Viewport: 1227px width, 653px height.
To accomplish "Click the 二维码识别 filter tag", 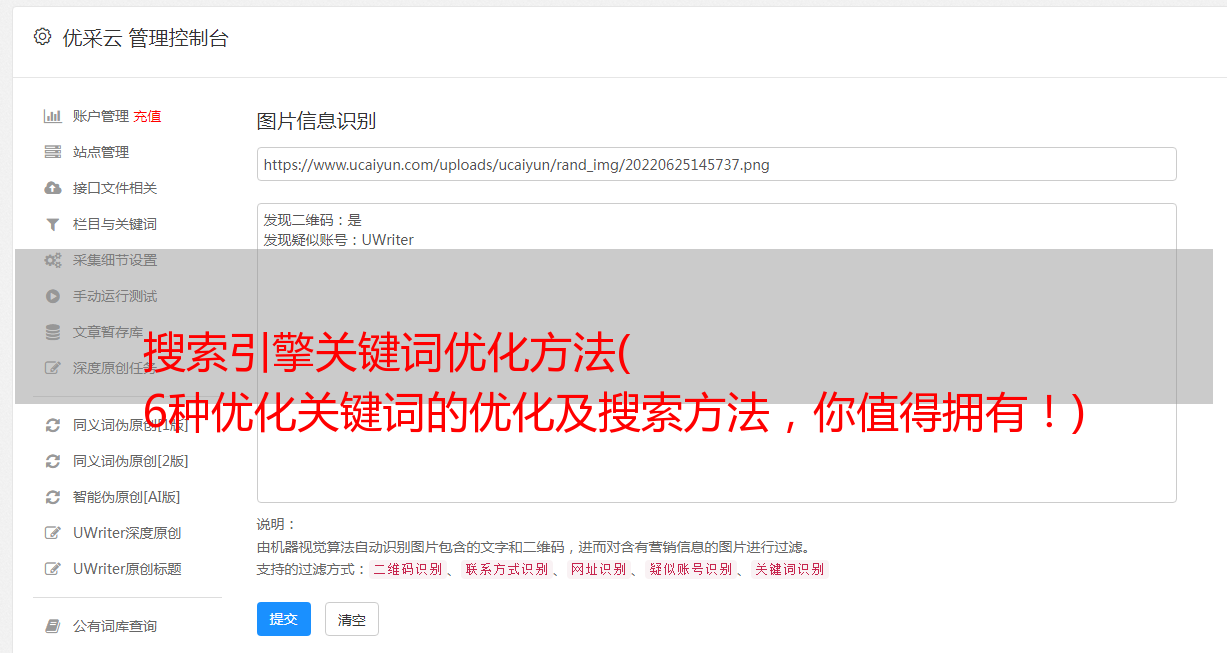I will [408, 569].
